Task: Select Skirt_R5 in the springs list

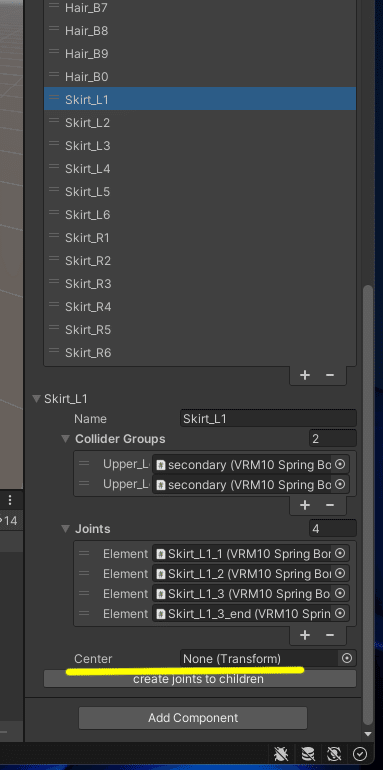Action: pos(199,330)
